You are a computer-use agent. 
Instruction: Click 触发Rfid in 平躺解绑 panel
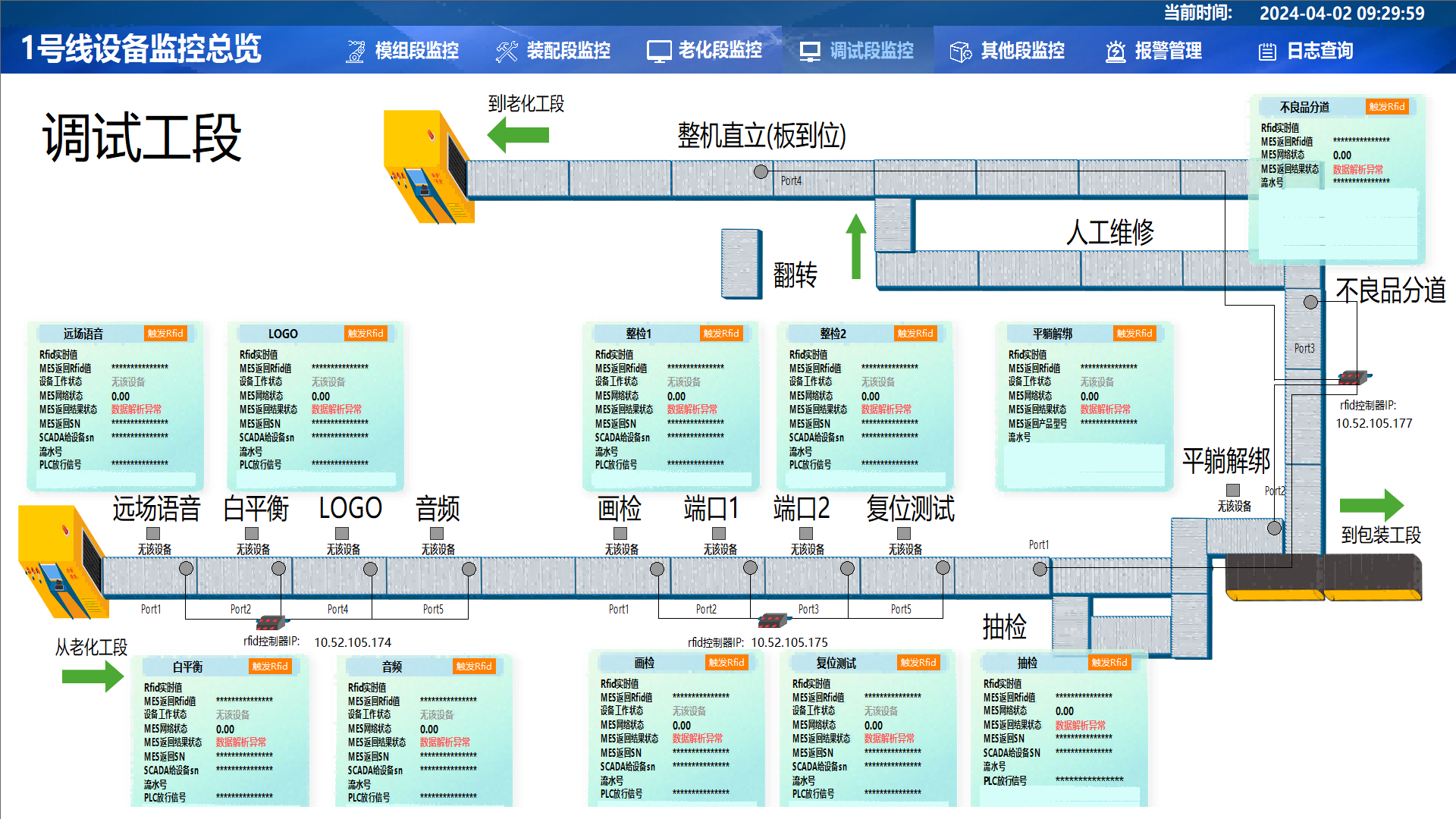[1134, 334]
